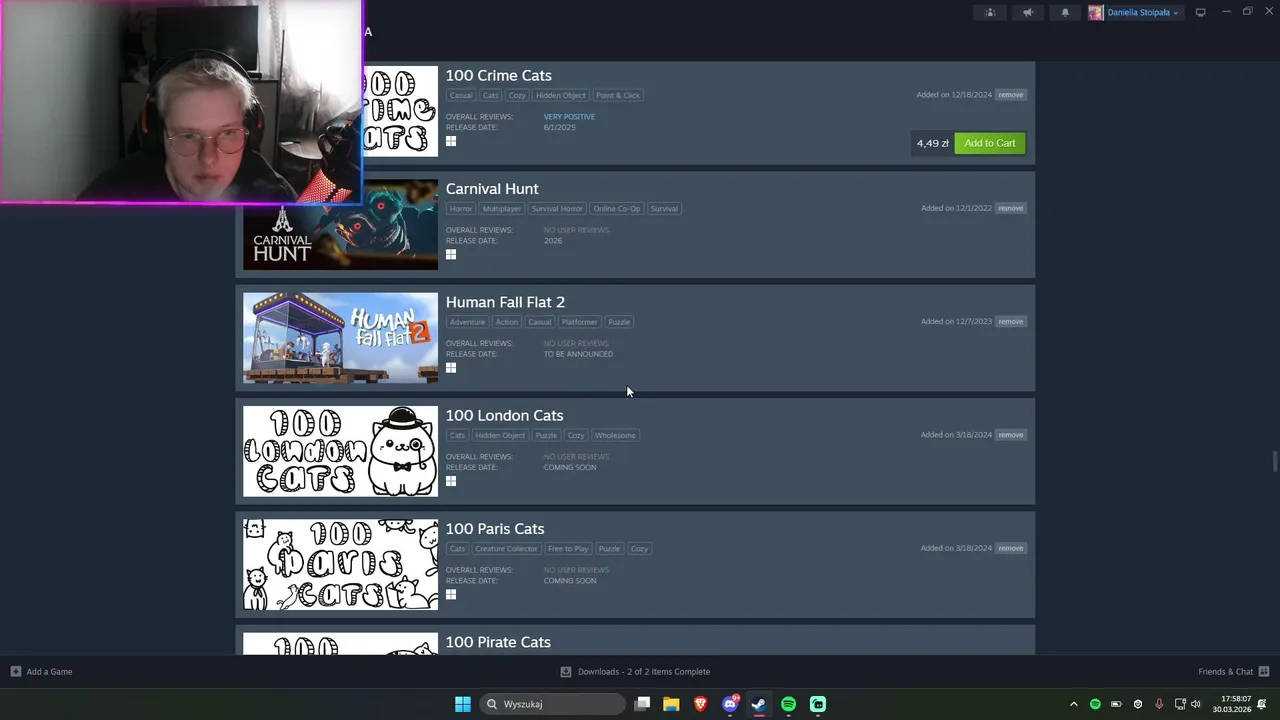
Task: Select the Creature Collector tag
Action: point(506,548)
